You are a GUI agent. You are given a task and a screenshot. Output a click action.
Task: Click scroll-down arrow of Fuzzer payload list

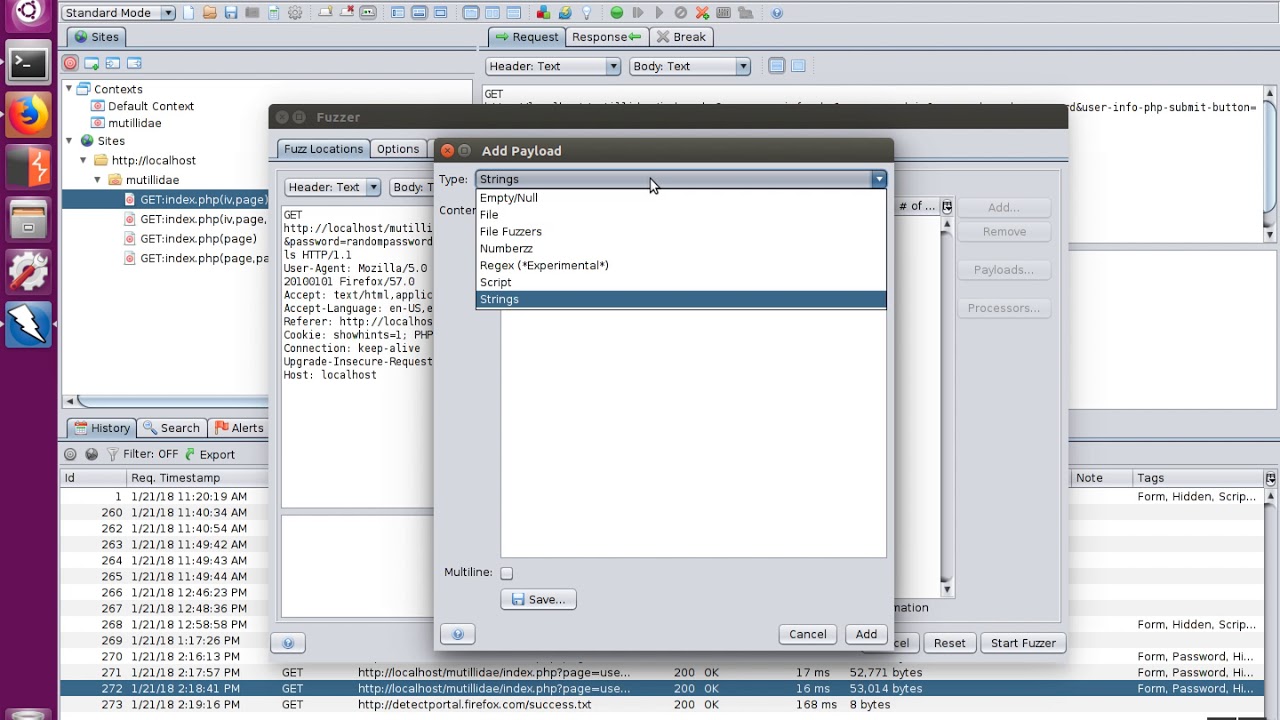(x=947, y=590)
